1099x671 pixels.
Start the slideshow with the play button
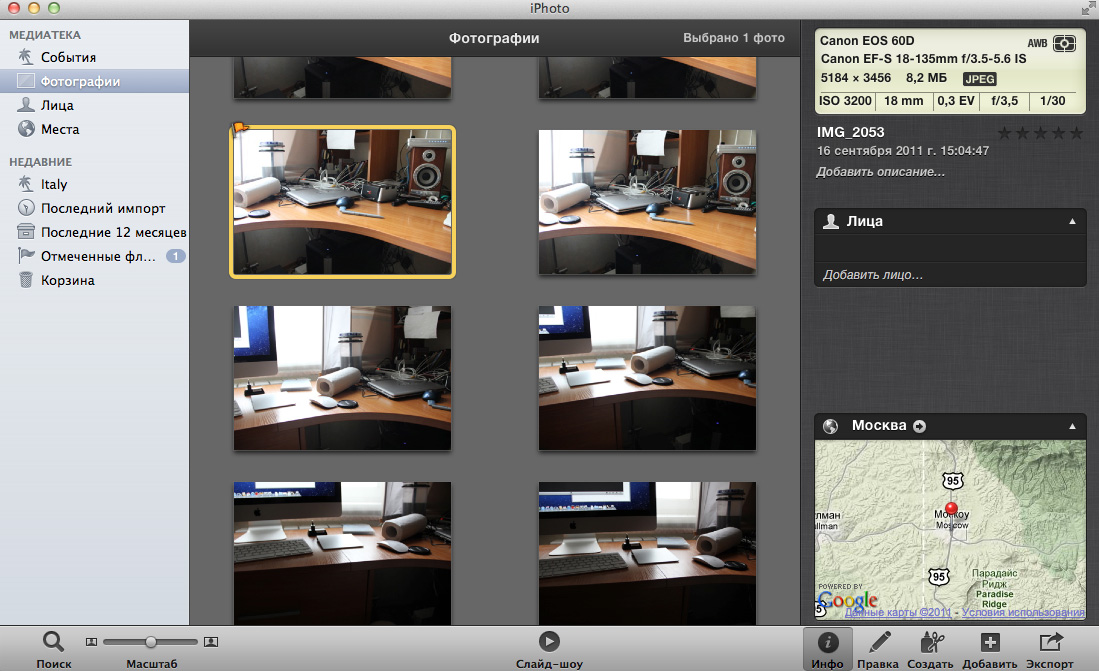pos(548,642)
